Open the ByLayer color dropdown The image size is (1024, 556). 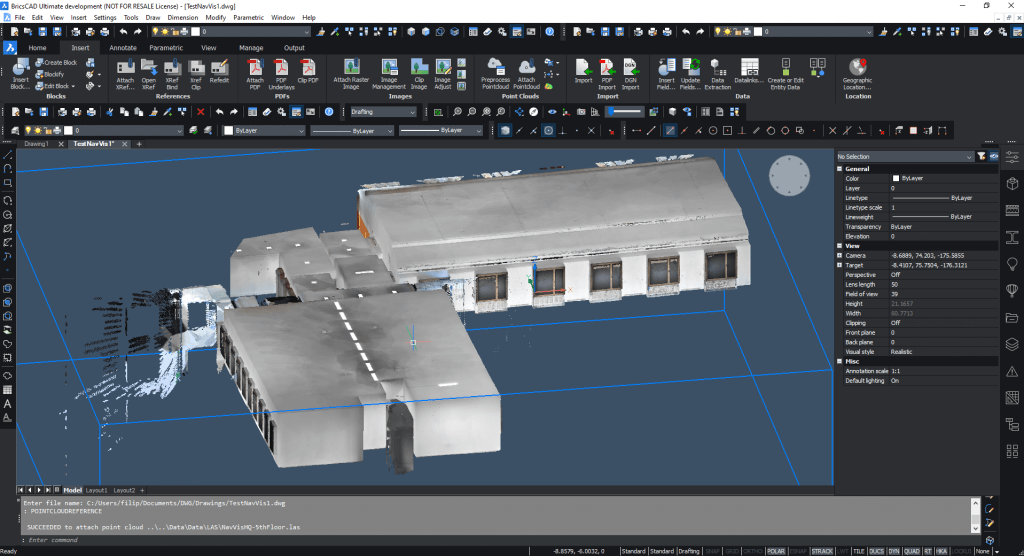pos(264,131)
